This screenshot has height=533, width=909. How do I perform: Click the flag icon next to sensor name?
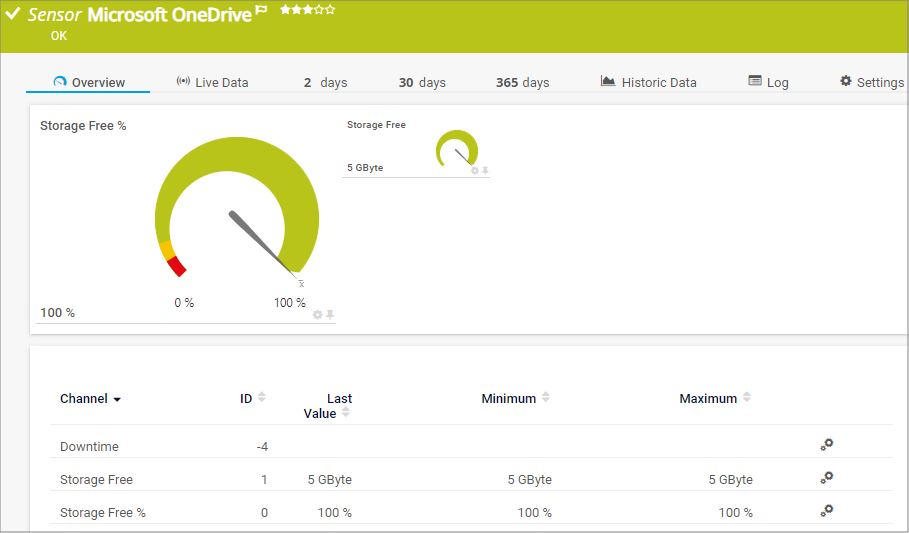(261, 11)
